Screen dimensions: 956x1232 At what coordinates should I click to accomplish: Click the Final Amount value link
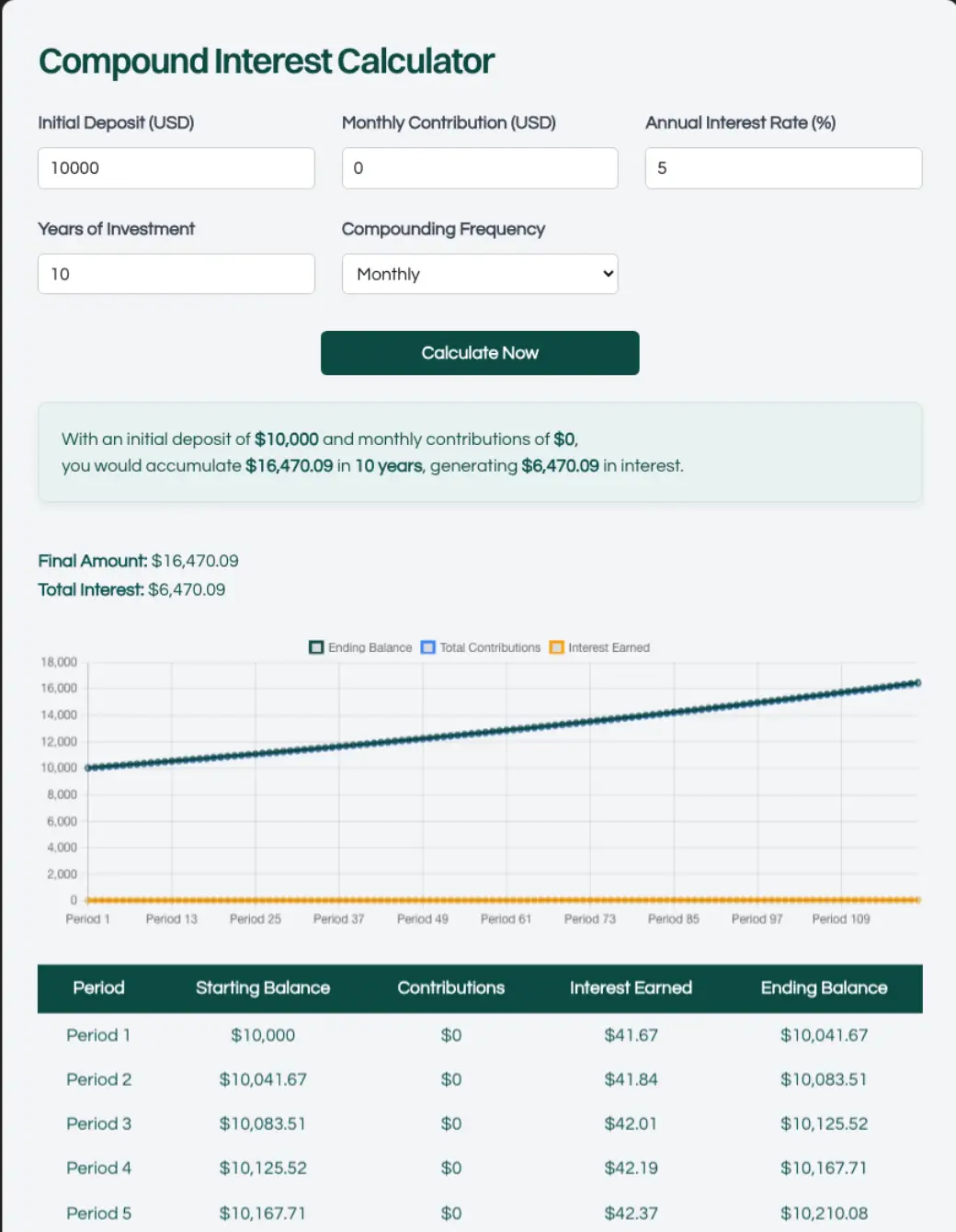pyautogui.click(x=196, y=561)
